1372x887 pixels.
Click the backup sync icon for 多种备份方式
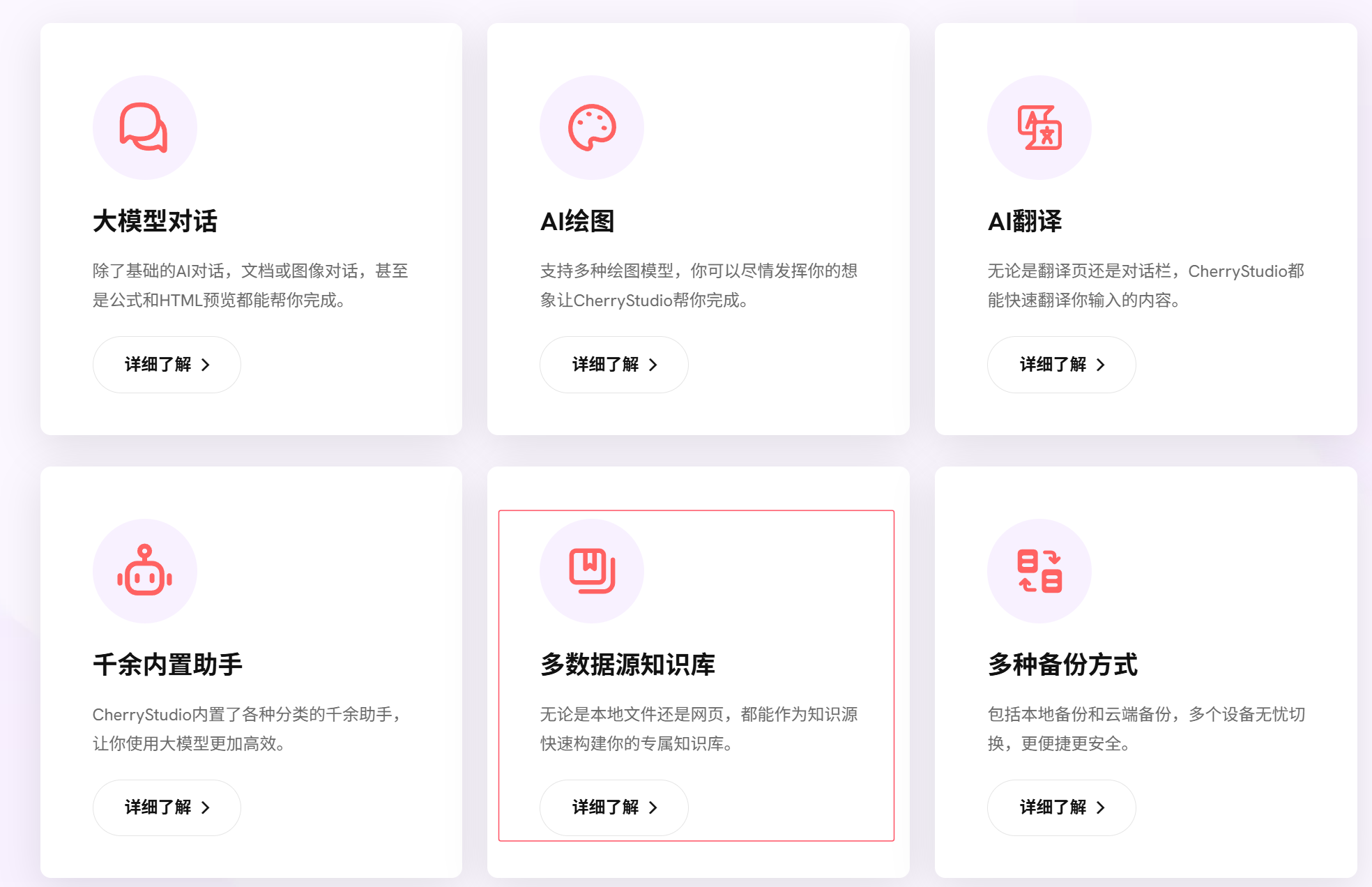coord(1039,570)
